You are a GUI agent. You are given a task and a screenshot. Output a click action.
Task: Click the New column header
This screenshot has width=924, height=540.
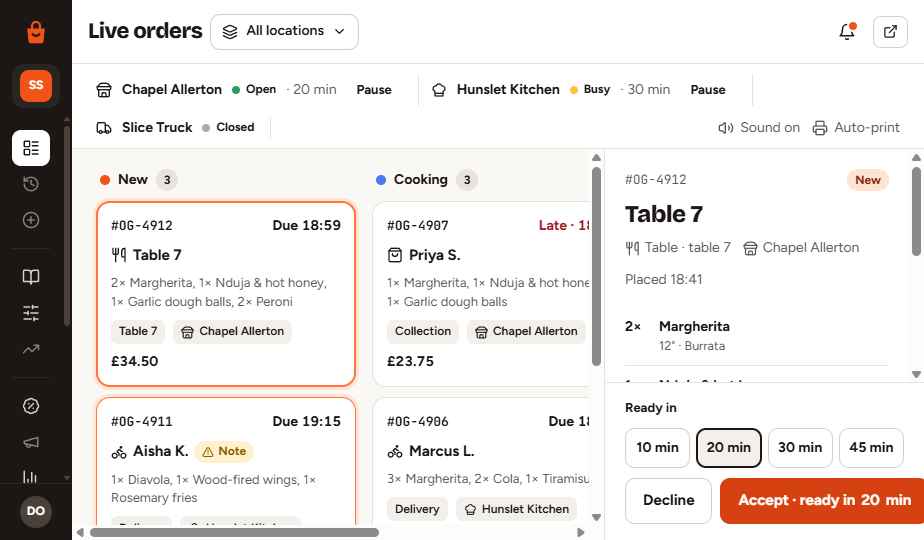[x=138, y=180]
